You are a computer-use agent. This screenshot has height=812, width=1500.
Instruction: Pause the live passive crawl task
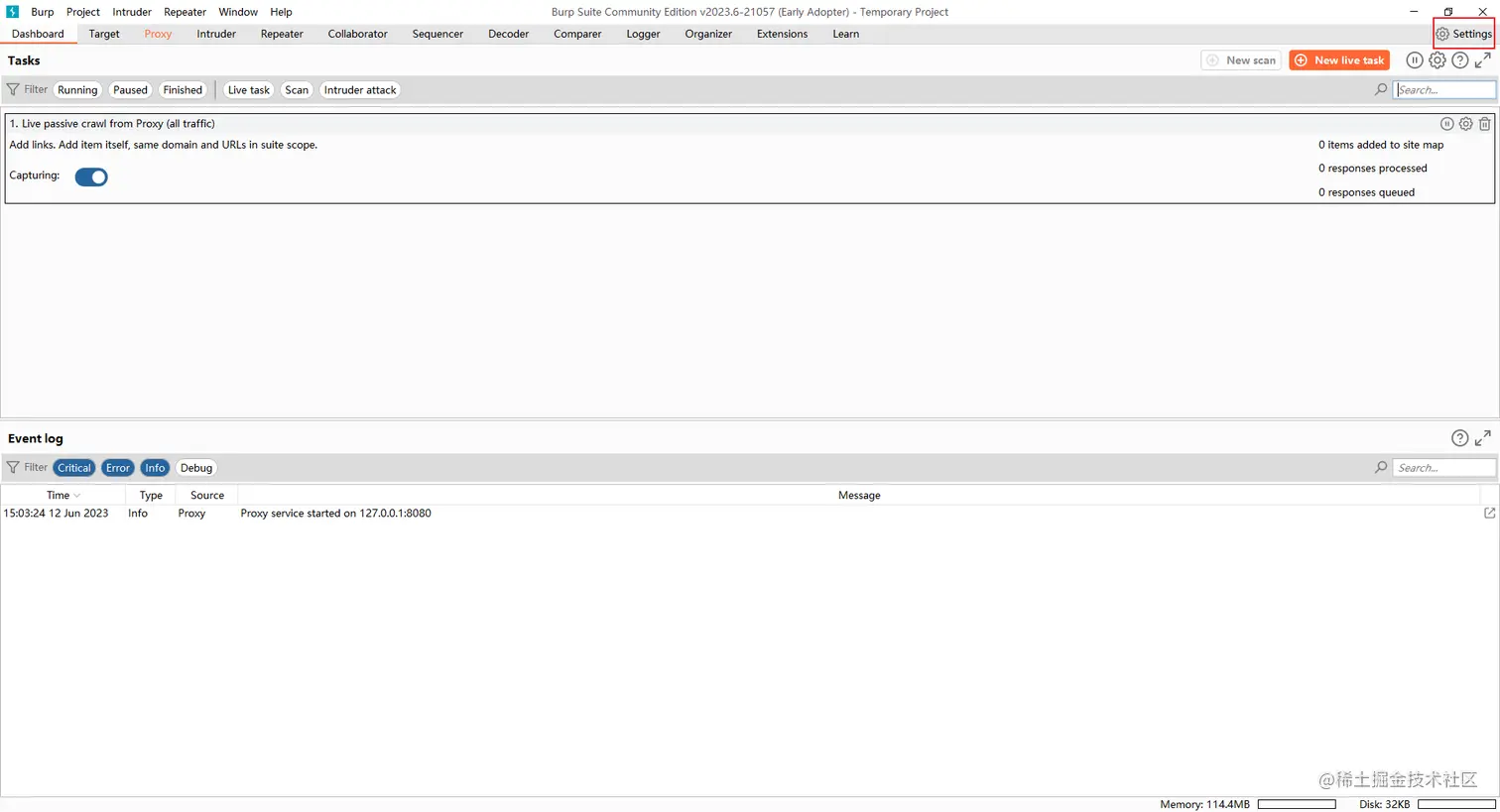[1446, 124]
